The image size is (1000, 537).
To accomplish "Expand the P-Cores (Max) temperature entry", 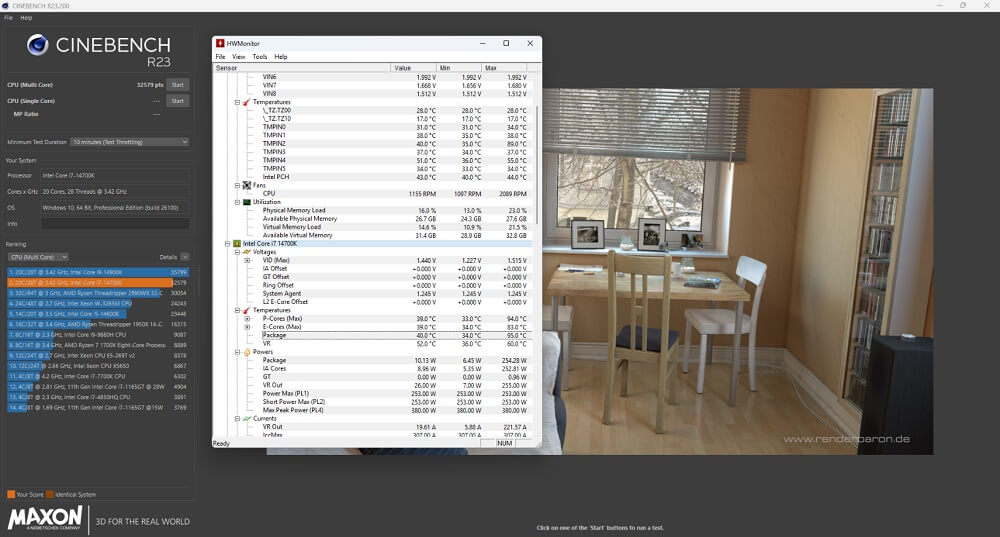I will point(247,319).
